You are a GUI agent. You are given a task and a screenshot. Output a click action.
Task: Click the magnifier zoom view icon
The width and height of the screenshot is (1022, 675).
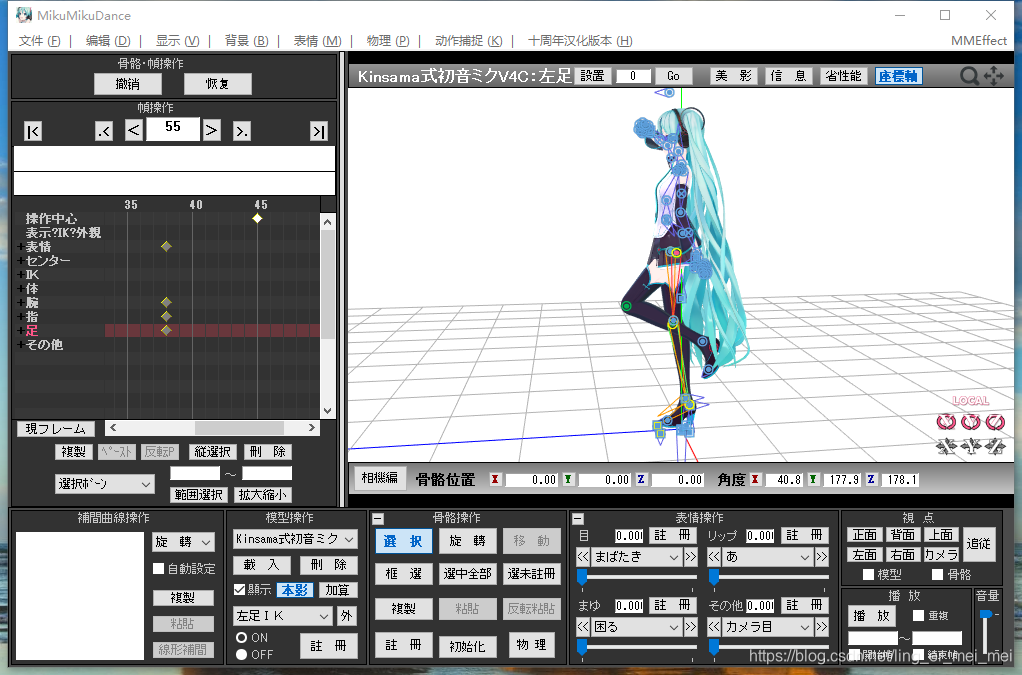[x=969, y=76]
